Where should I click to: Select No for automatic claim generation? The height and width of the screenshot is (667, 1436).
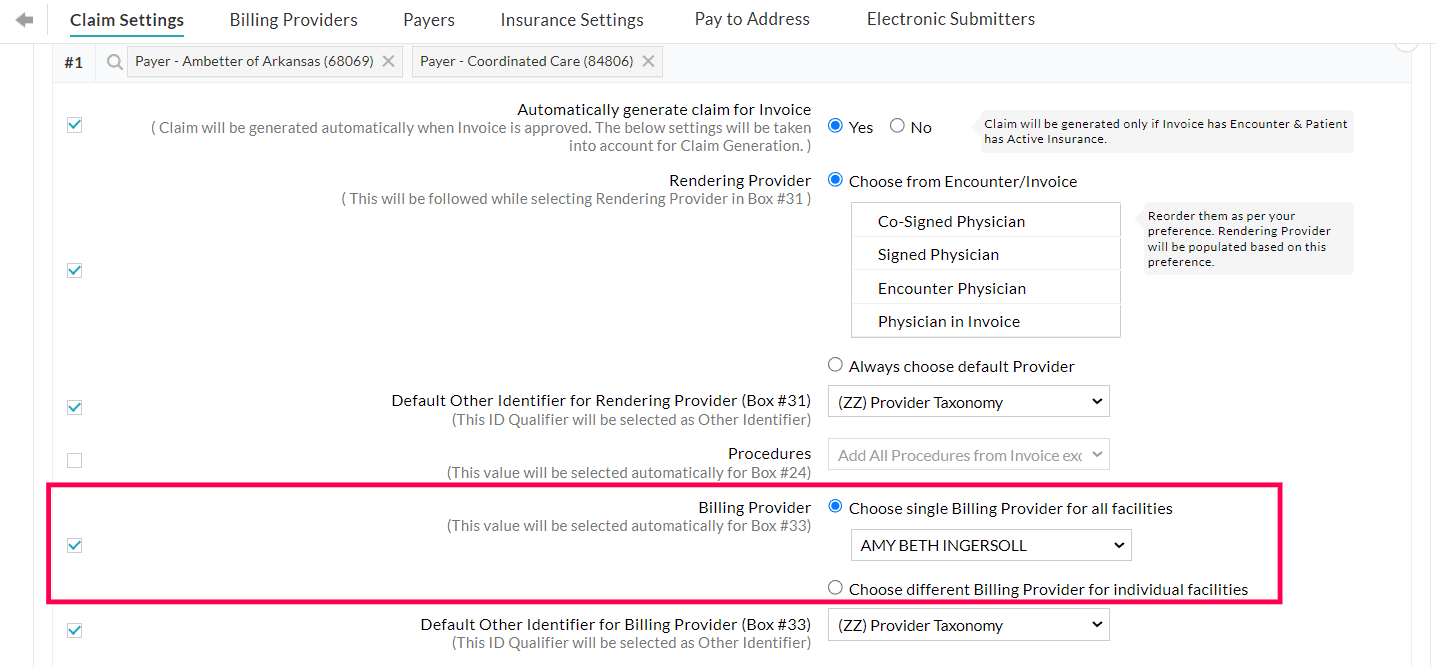pyautogui.click(x=897, y=126)
